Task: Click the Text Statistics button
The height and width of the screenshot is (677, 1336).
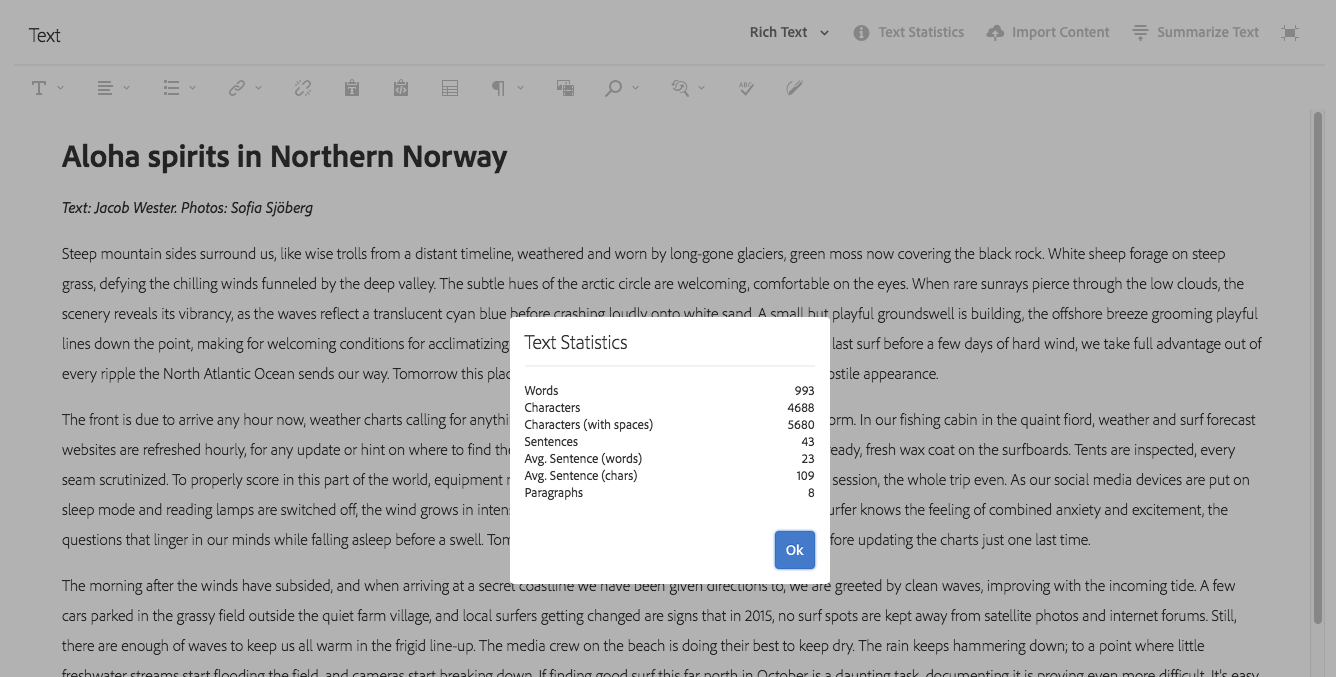Action: (x=909, y=33)
